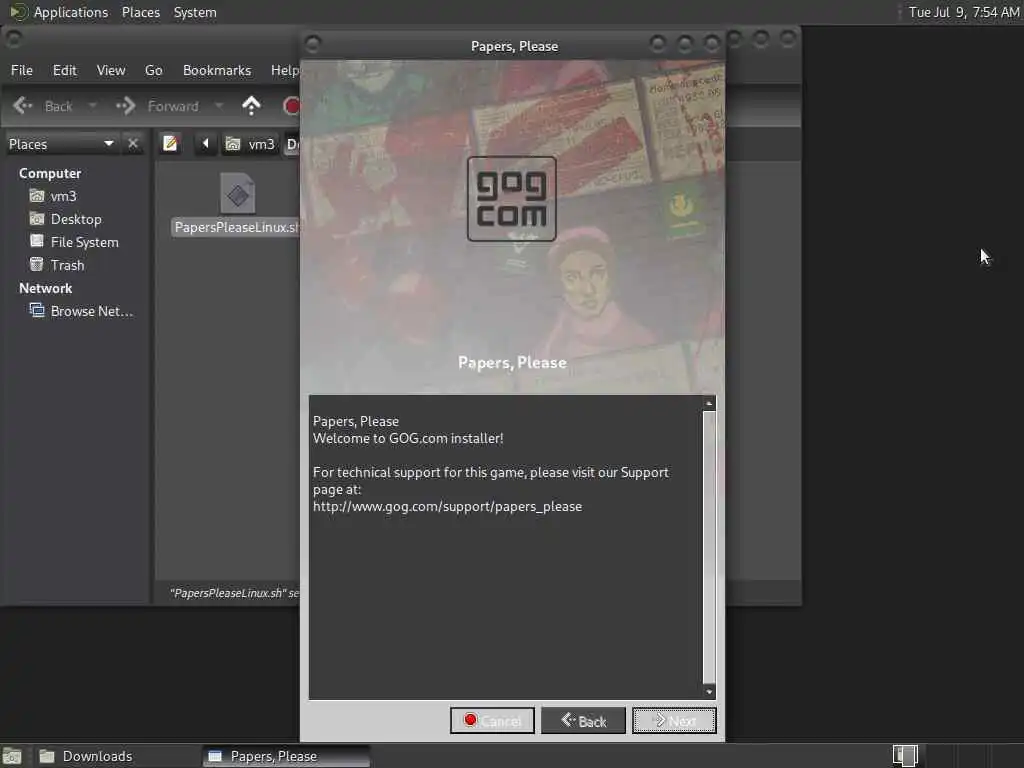1024x768 pixels.
Task: Click Next in the Papers, Please installer
Action: [x=674, y=720]
